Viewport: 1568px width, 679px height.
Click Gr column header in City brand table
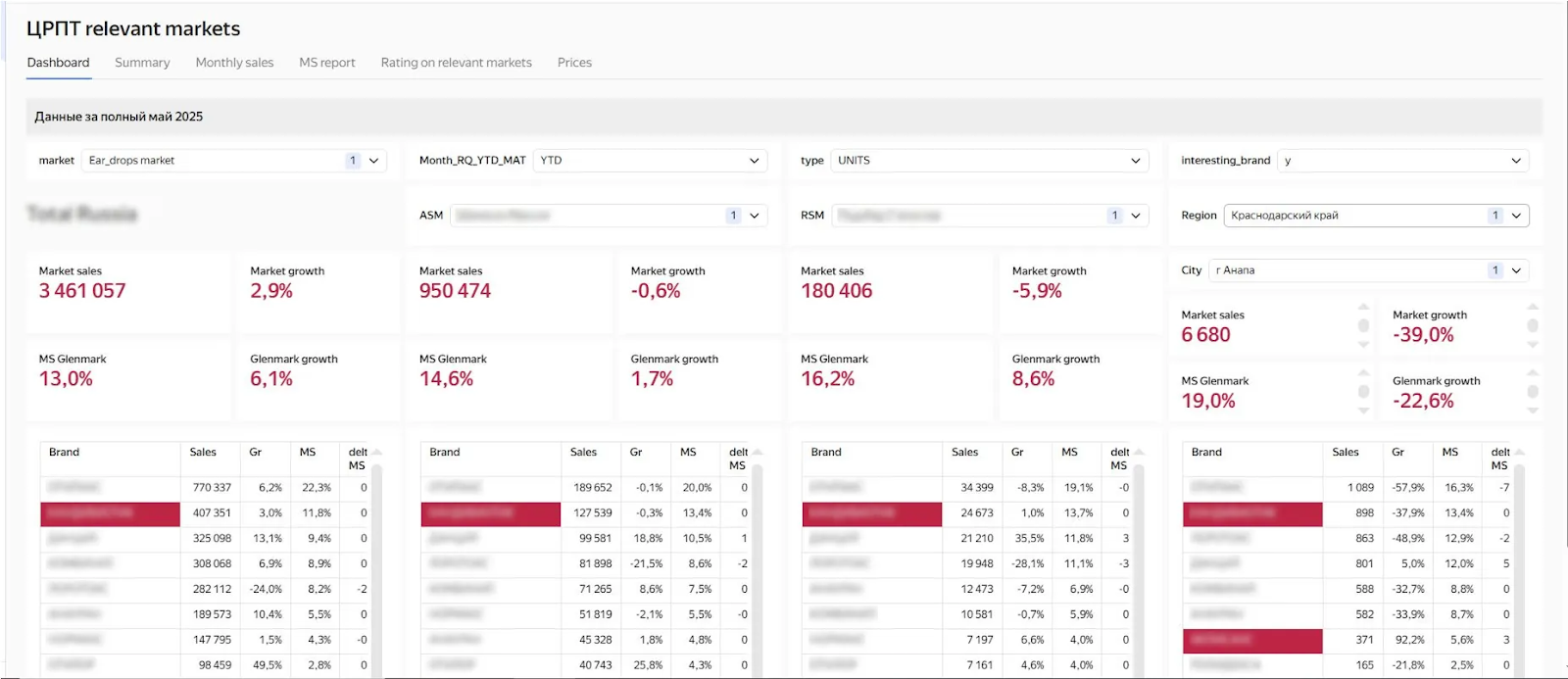pos(1397,453)
